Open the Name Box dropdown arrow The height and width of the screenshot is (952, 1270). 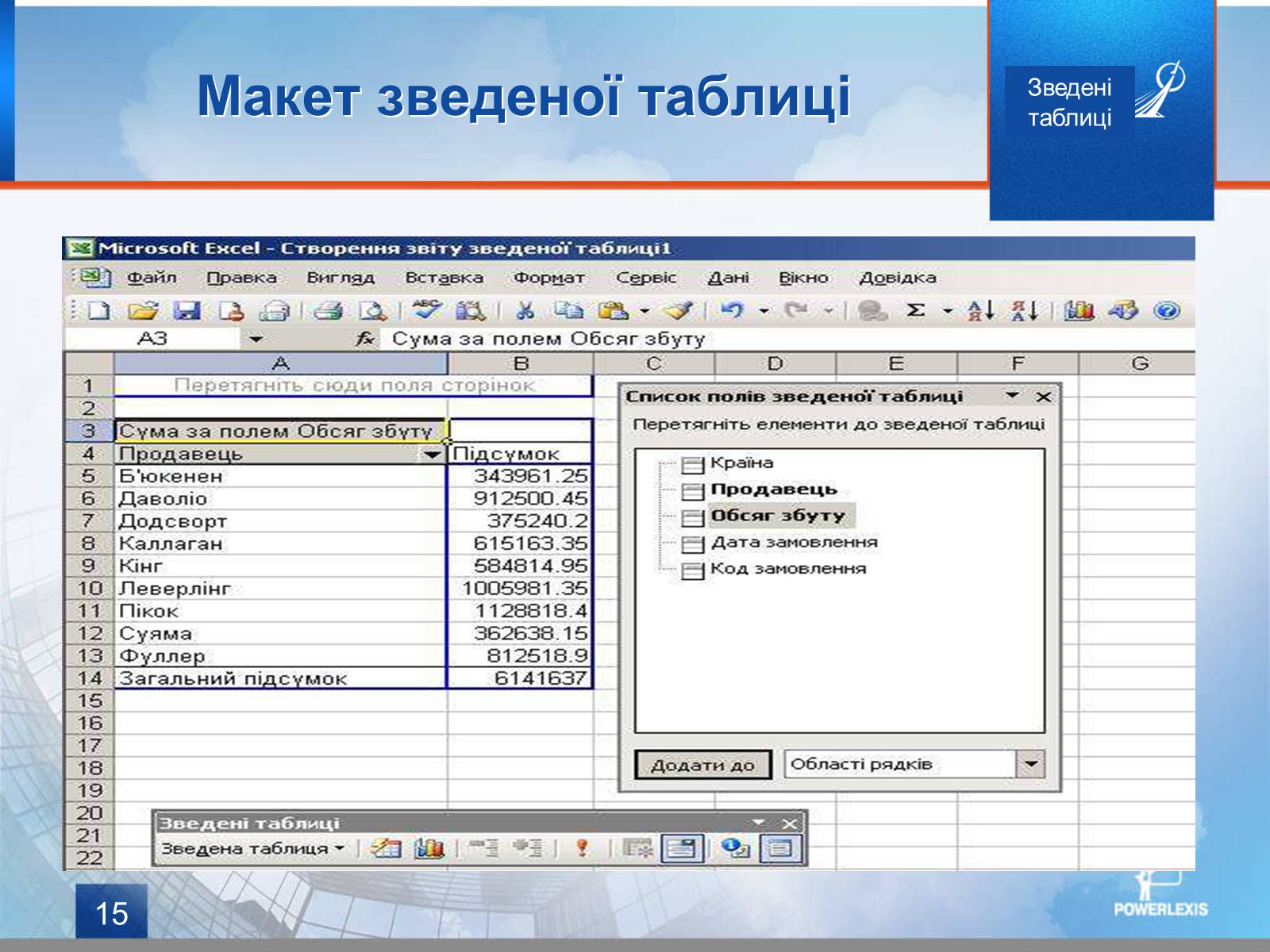(255, 340)
